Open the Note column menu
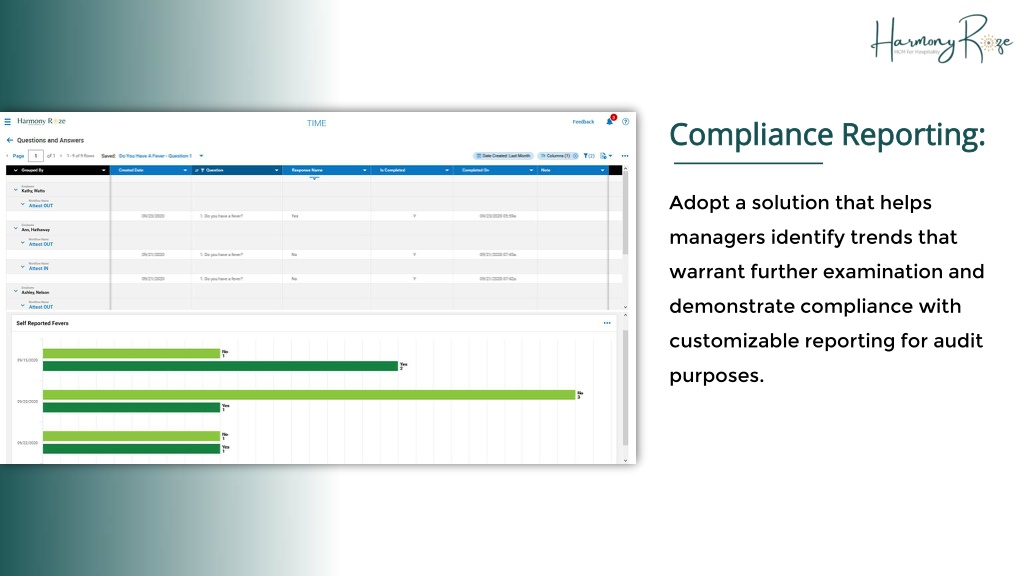1024x576 pixels. click(602, 170)
